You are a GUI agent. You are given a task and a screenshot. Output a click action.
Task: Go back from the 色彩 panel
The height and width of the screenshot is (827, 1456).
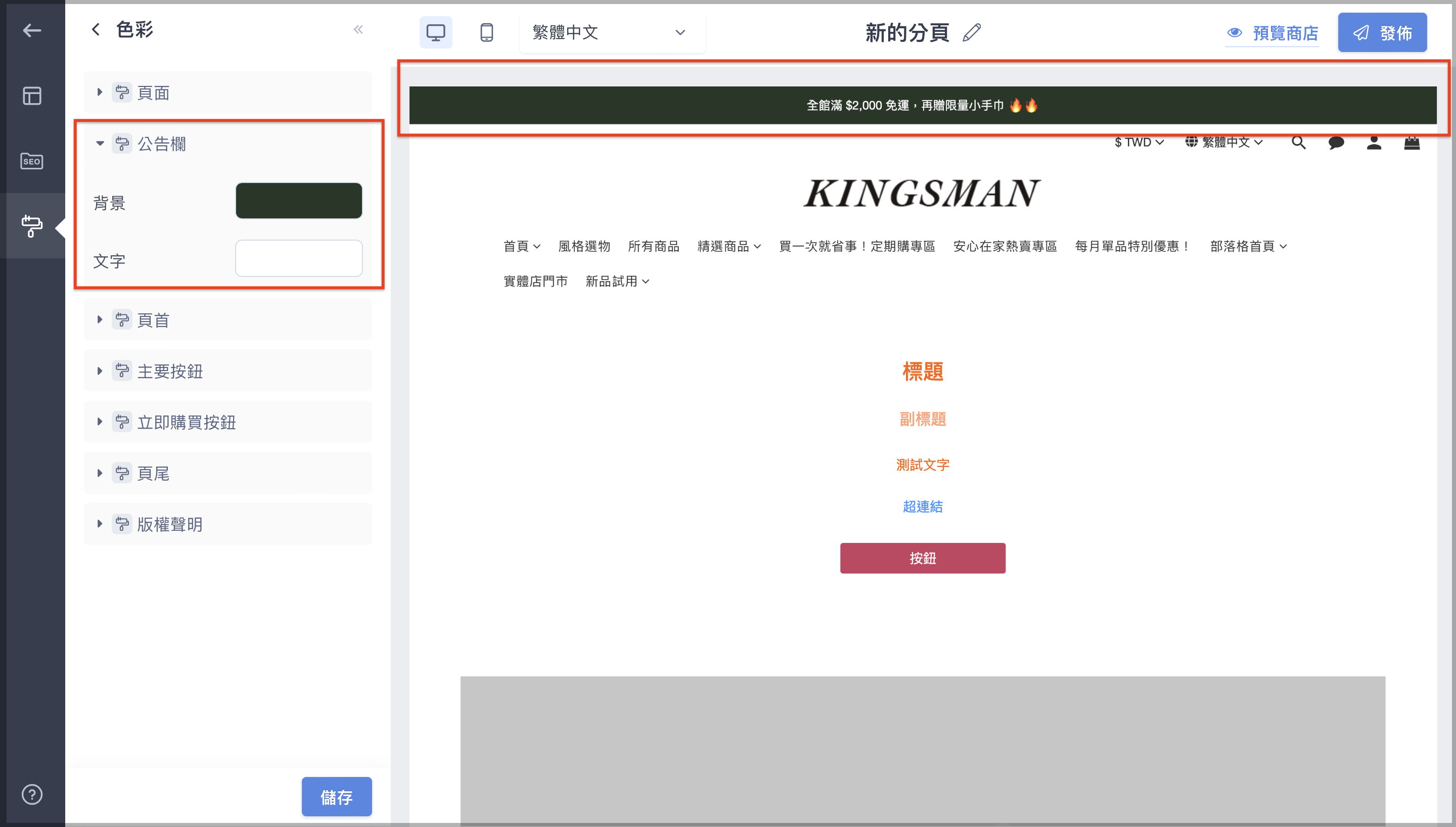[x=96, y=29]
